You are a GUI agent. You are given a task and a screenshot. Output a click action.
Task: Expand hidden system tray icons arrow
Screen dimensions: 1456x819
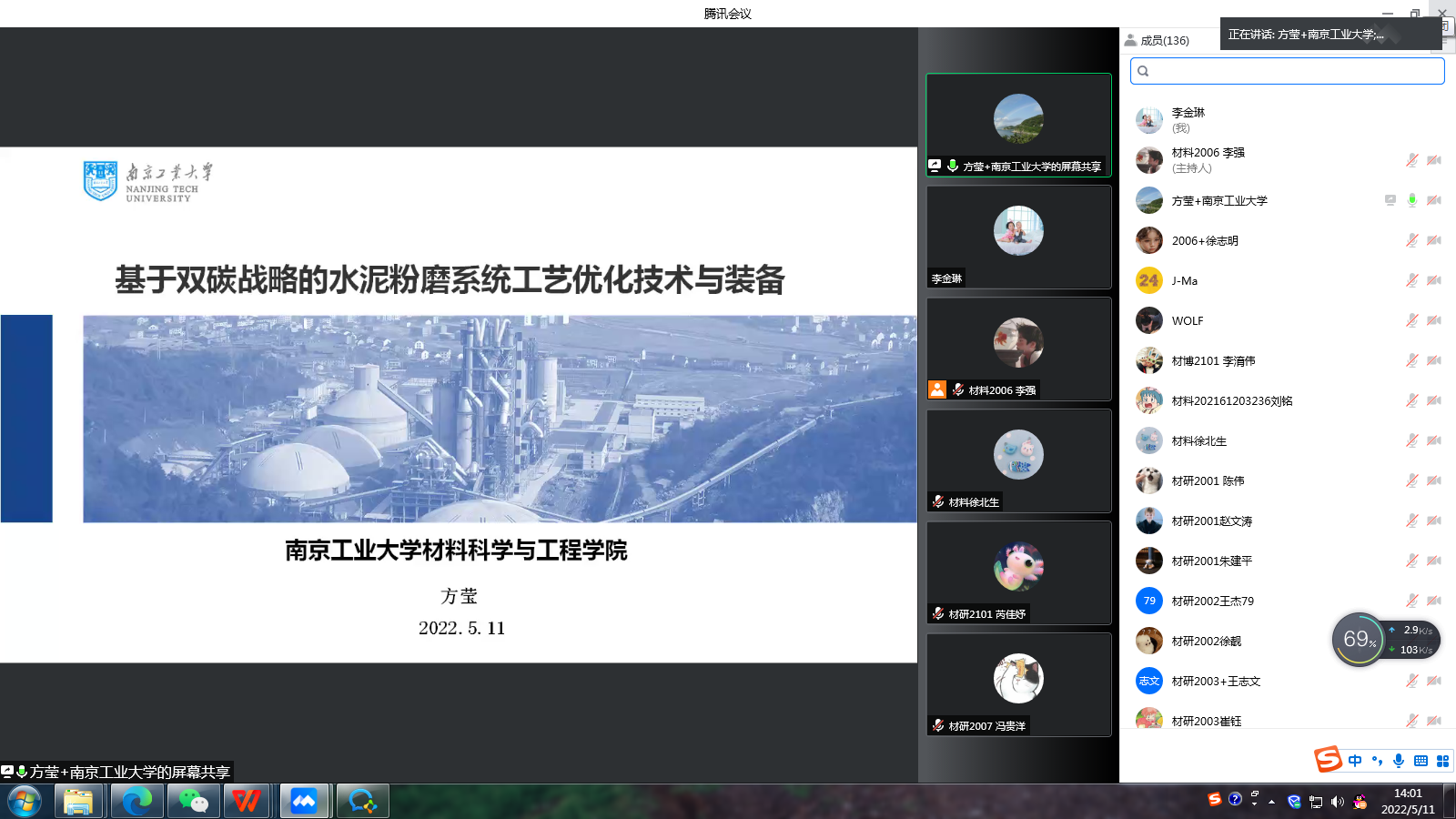[1271, 802]
